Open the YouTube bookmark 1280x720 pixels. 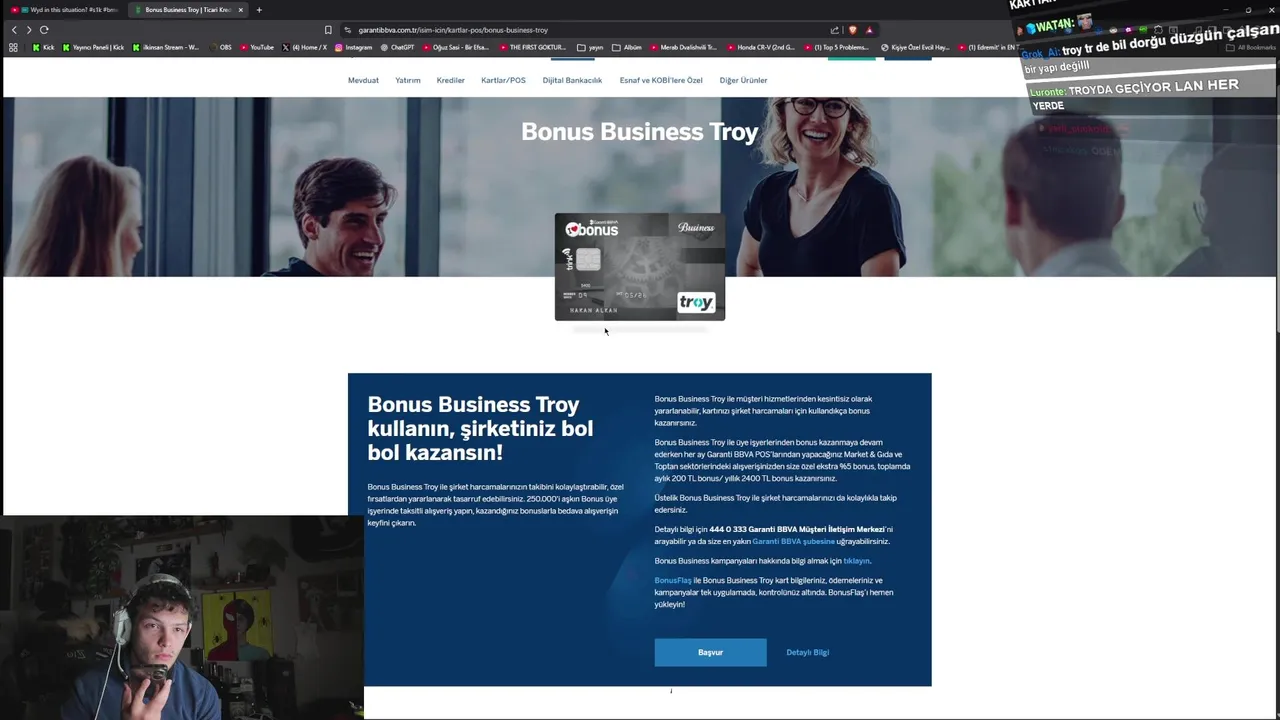pos(257,47)
